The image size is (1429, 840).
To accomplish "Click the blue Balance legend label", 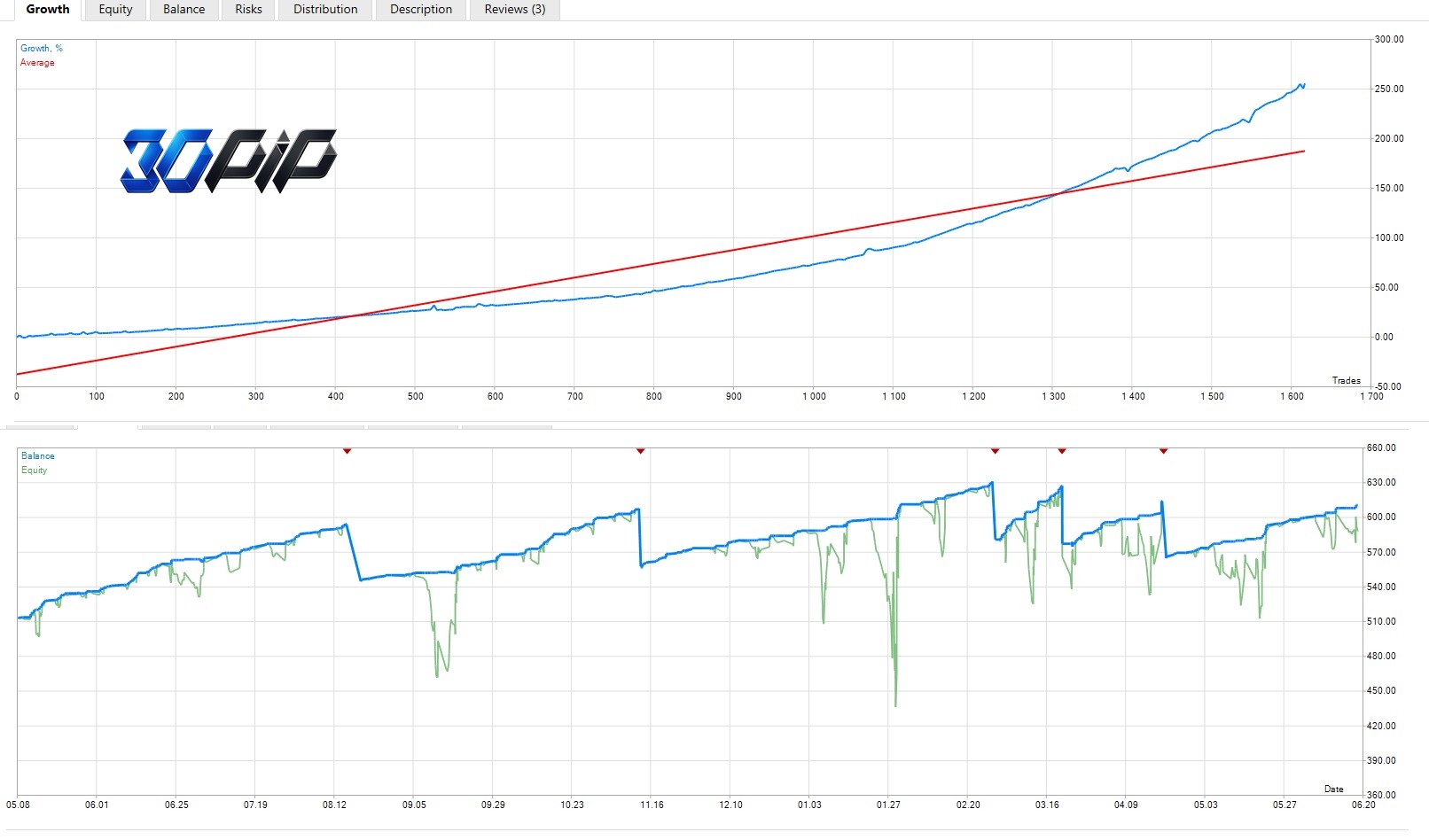I will click(x=38, y=456).
